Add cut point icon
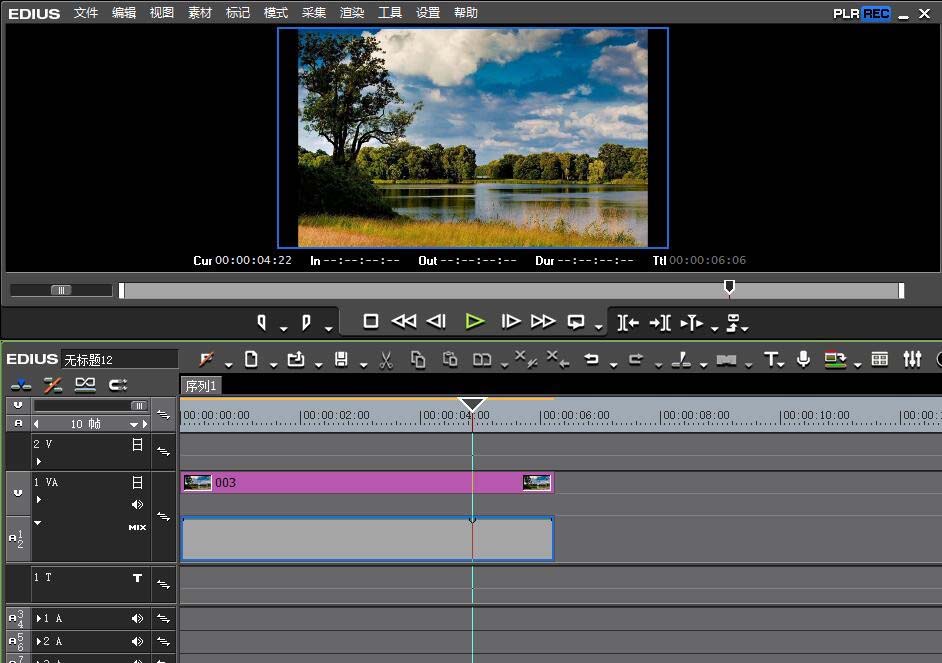The image size is (942, 663). pos(681,360)
